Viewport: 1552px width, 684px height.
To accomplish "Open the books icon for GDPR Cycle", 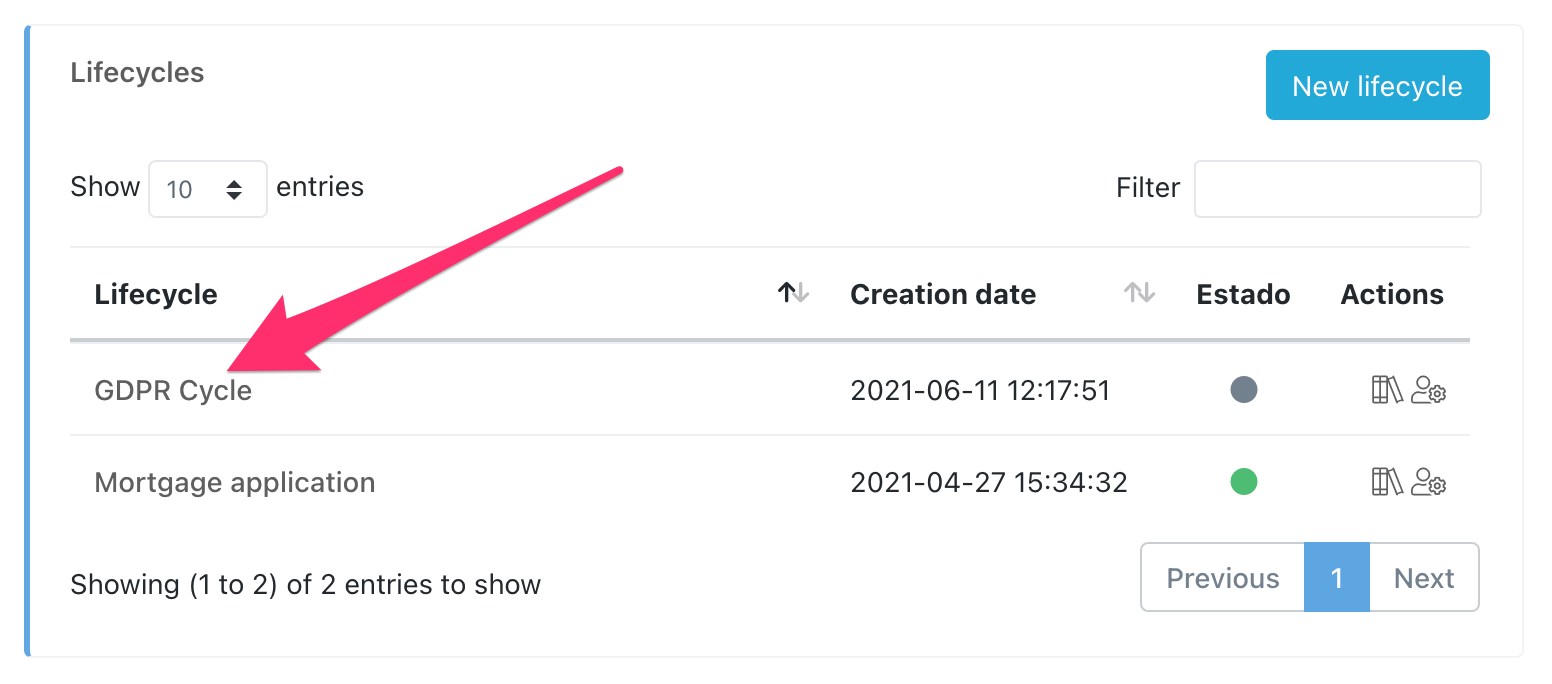I will (x=1387, y=390).
